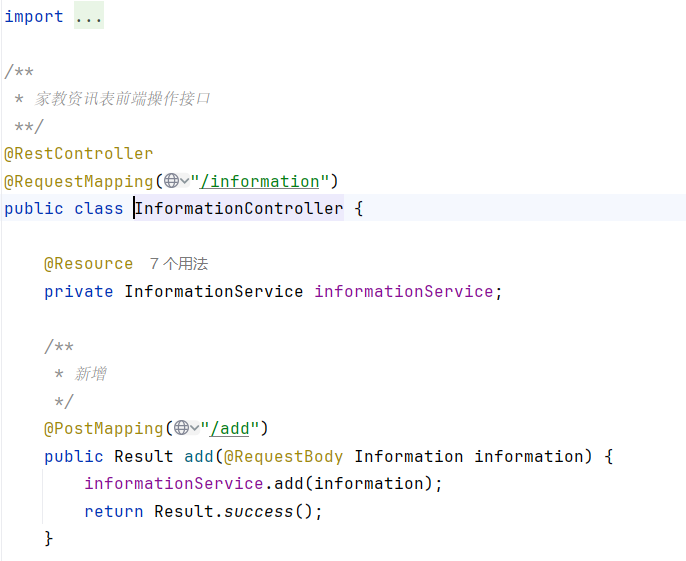Click the italic success method call
686x561 pixels.
click(x=259, y=511)
